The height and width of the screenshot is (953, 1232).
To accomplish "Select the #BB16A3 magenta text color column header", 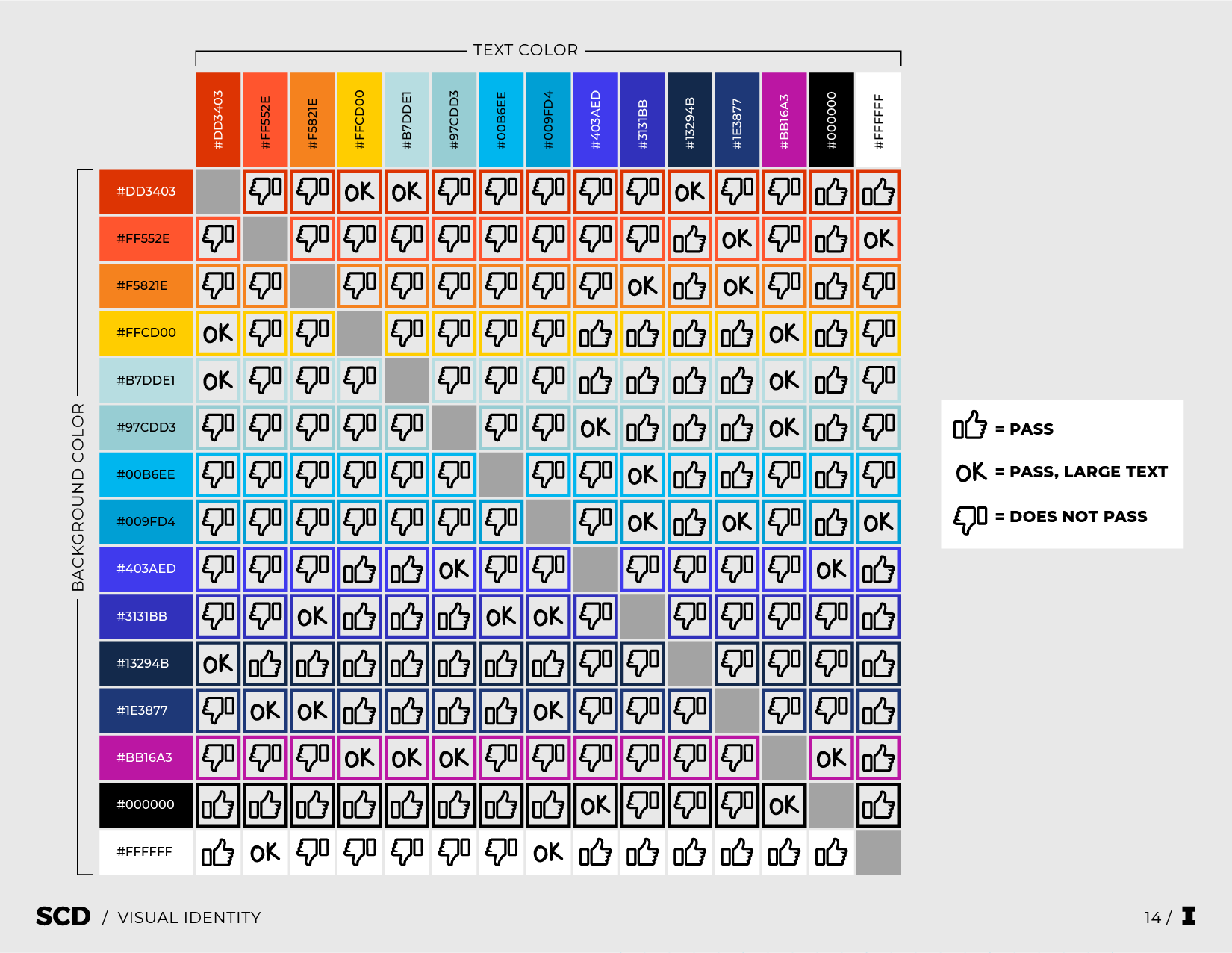I will [784, 119].
